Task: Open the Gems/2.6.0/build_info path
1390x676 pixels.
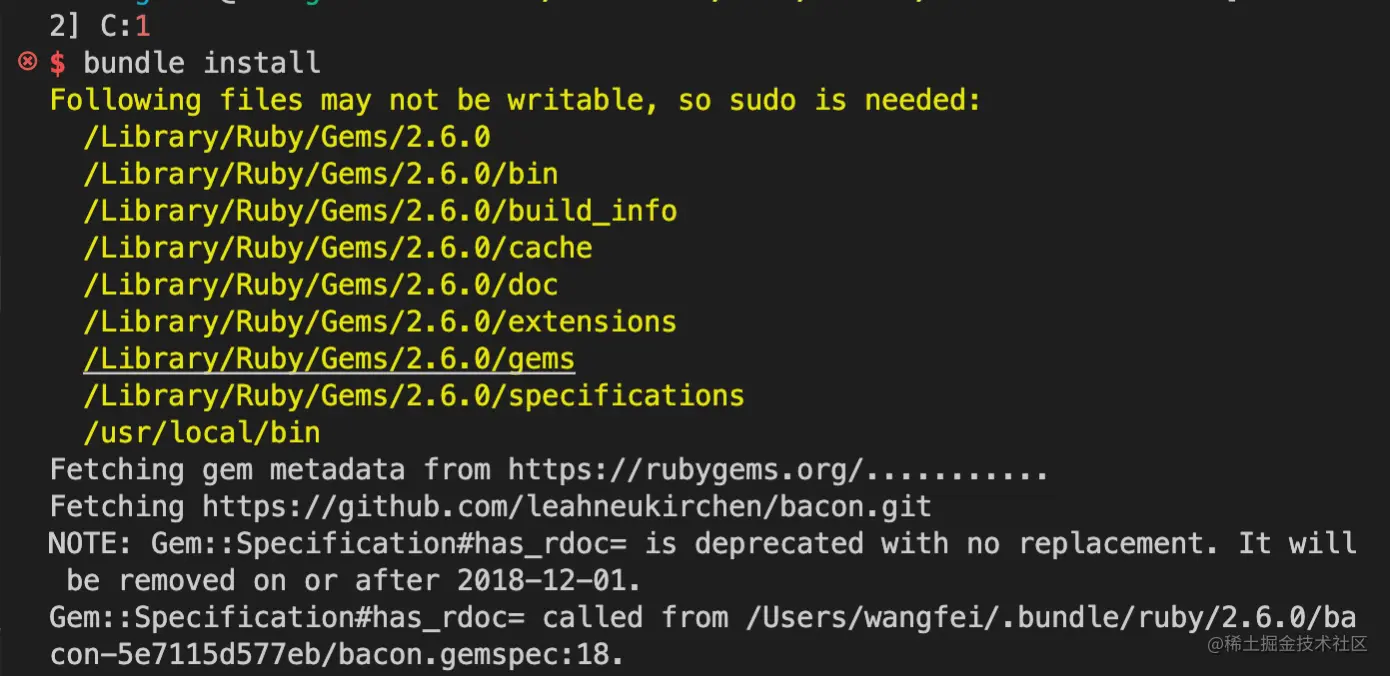Action: pyautogui.click(x=380, y=211)
